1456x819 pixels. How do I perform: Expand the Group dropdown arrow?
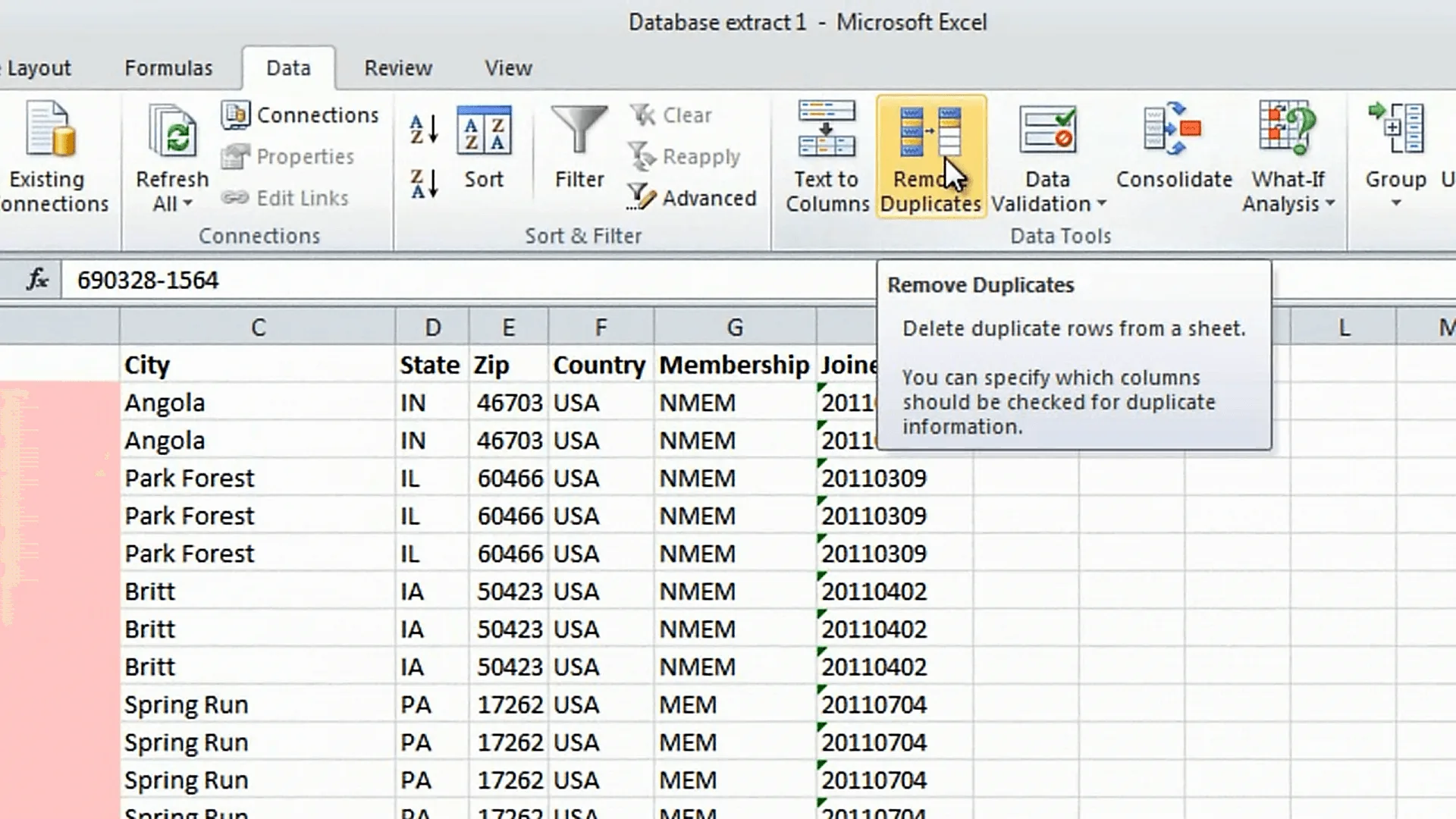click(x=1396, y=203)
